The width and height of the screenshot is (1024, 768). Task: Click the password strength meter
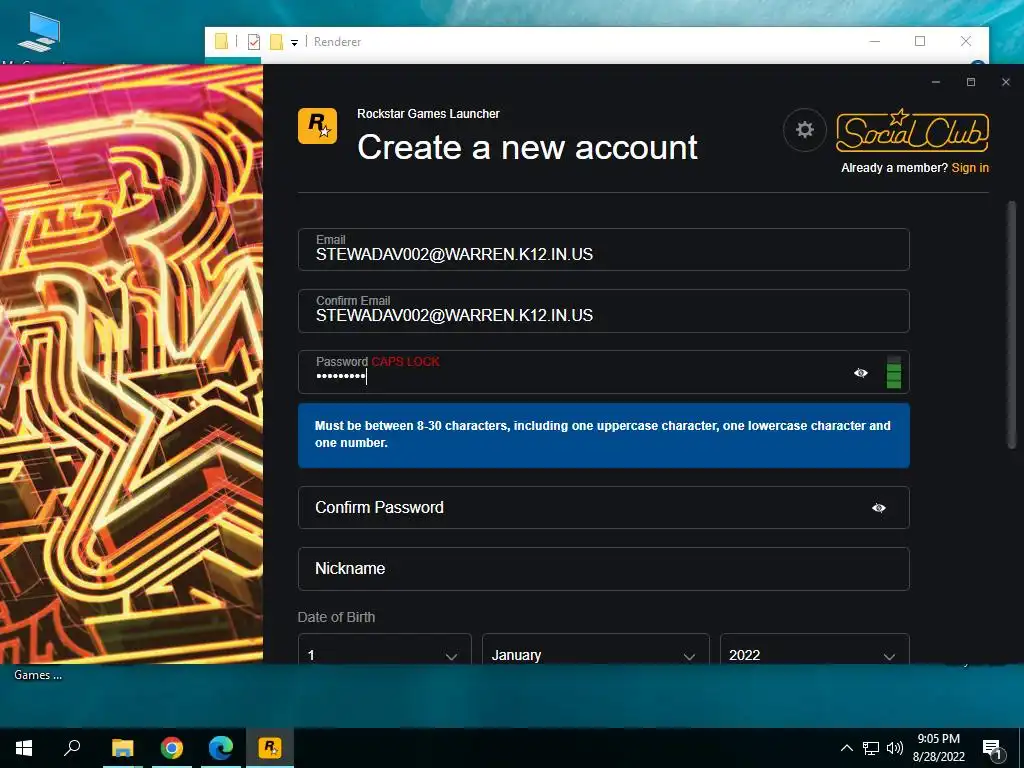(894, 372)
